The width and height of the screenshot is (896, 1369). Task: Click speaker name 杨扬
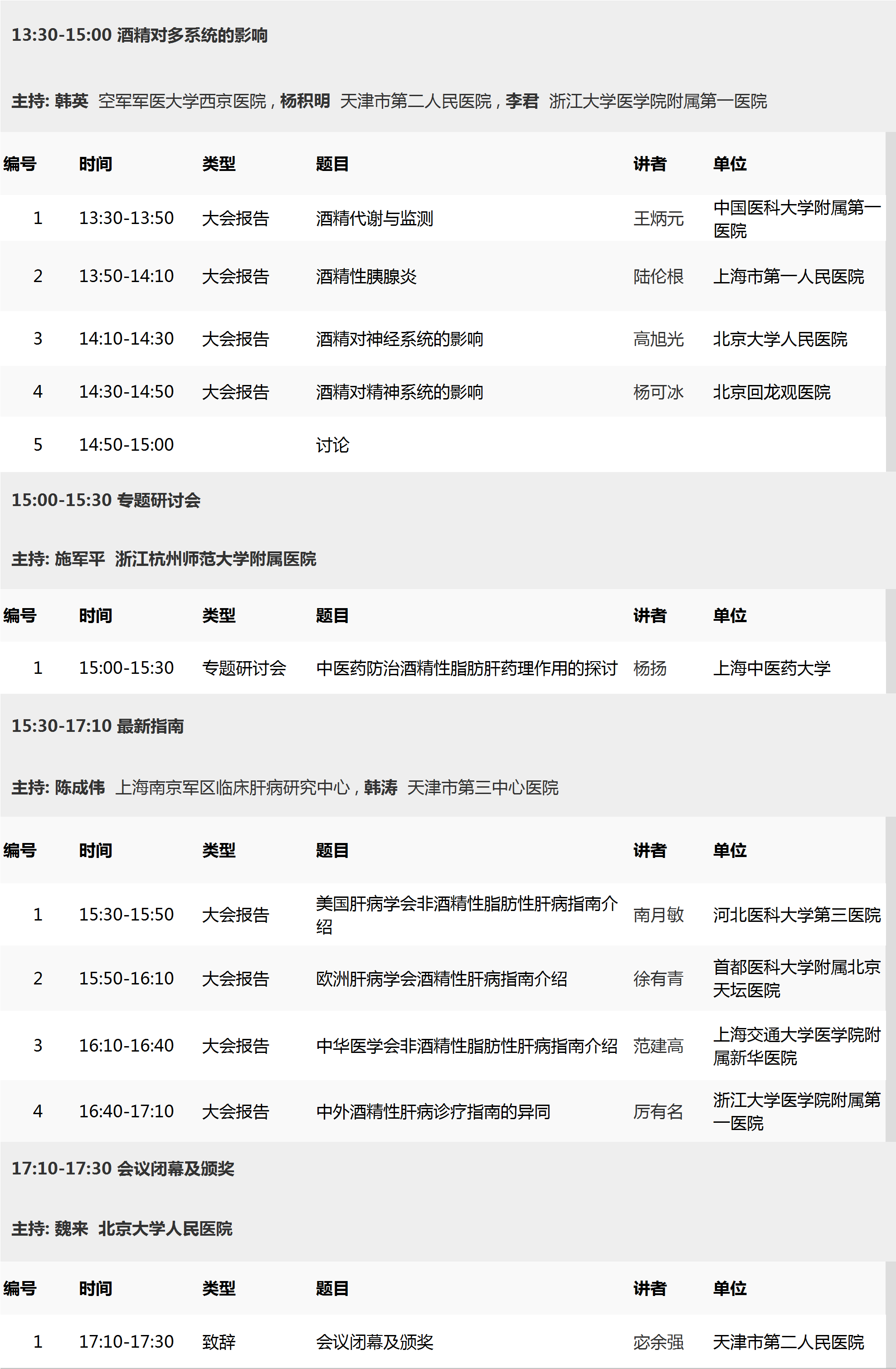[x=650, y=668]
